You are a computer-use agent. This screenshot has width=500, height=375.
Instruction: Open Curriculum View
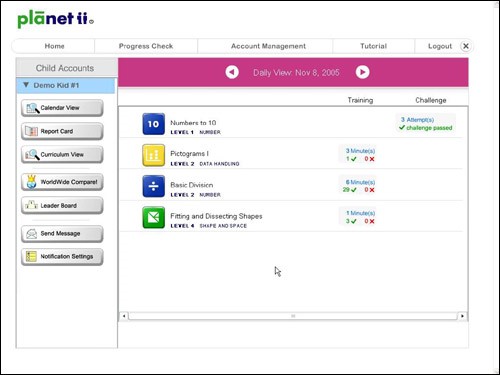coord(62,155)
